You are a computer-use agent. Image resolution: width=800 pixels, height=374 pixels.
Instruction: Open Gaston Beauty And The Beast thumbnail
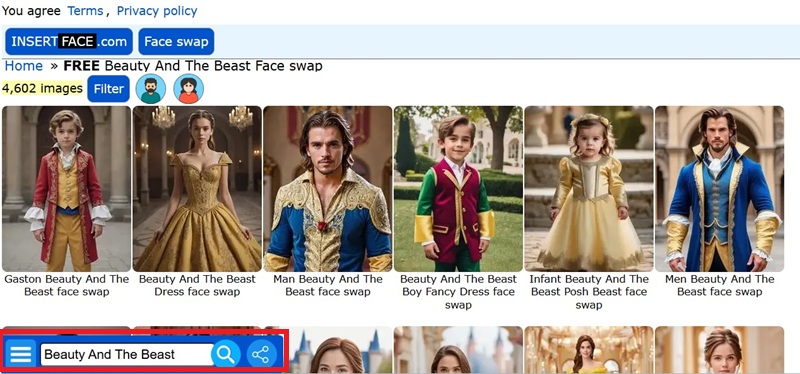(x=66, y=189)
